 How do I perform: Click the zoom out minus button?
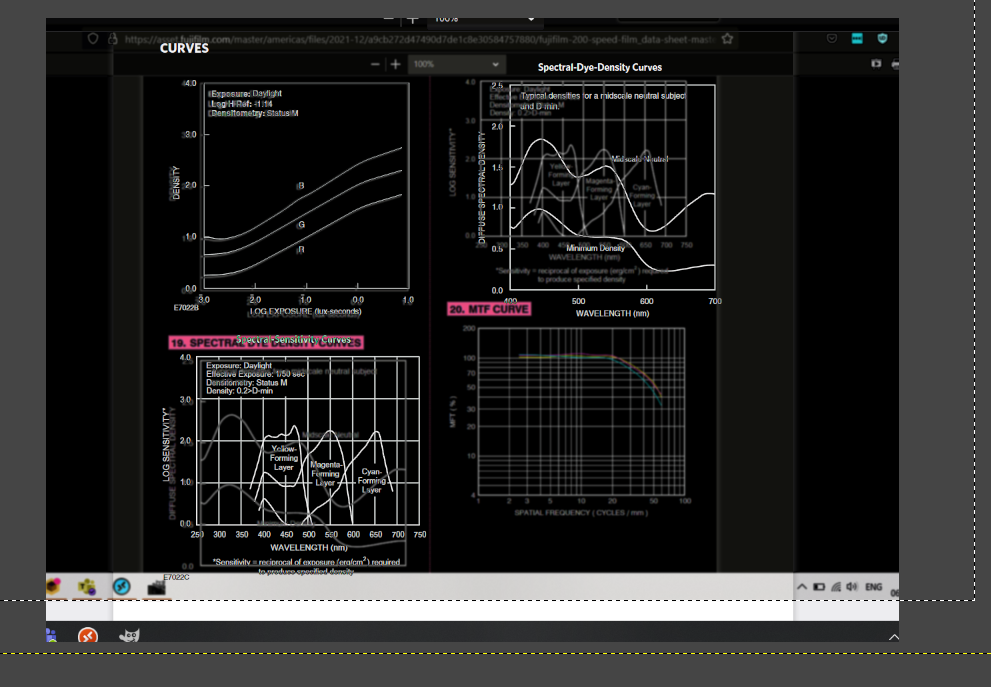click(375, 64)
